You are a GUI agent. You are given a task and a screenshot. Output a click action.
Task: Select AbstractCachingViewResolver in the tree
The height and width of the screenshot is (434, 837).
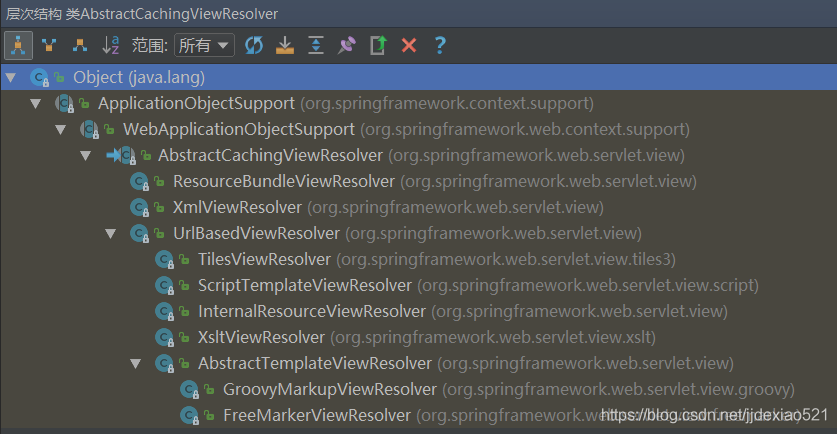pos(270,155)
